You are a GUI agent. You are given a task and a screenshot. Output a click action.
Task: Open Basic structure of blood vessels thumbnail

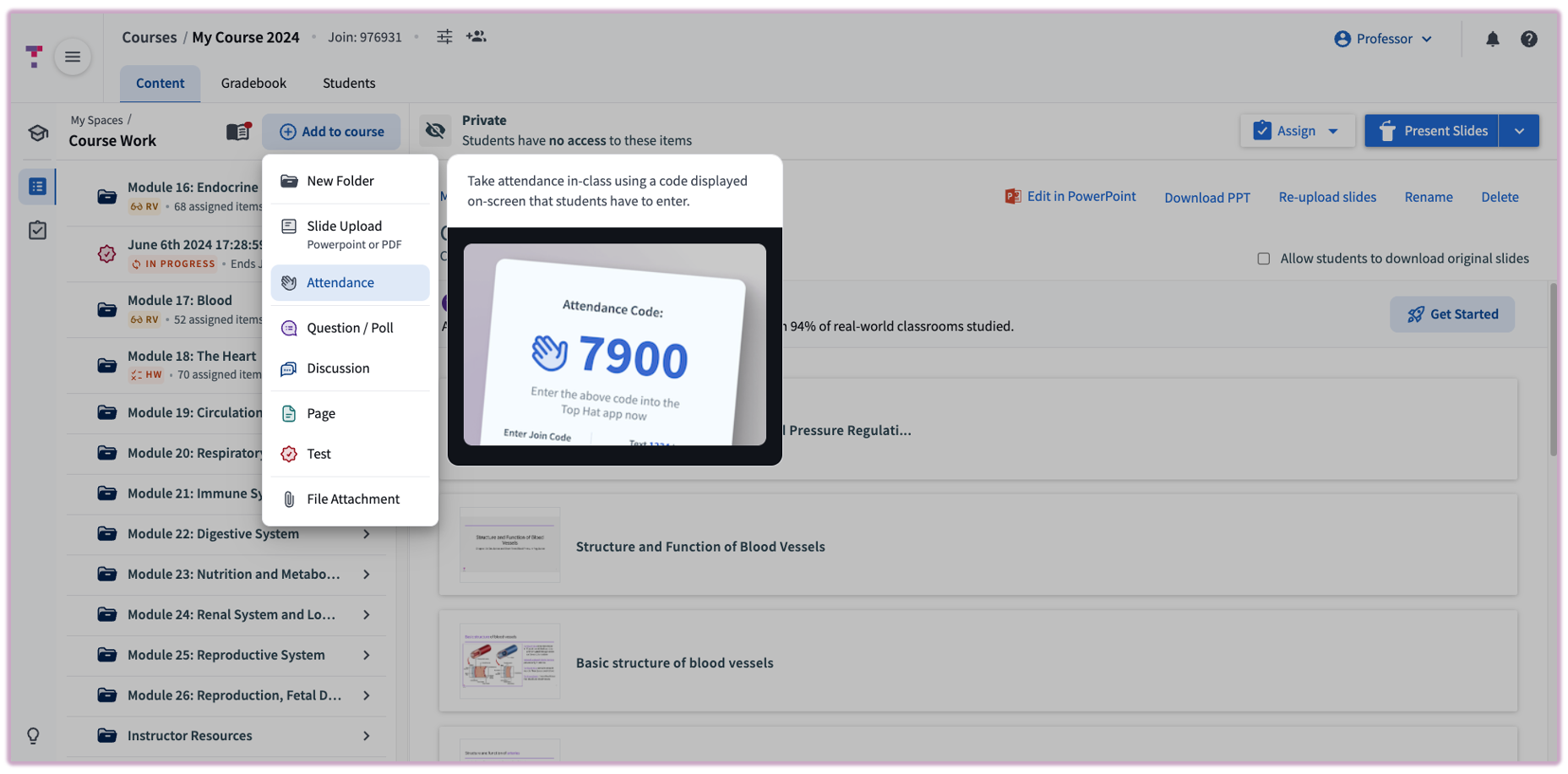(x=509, y=662)
